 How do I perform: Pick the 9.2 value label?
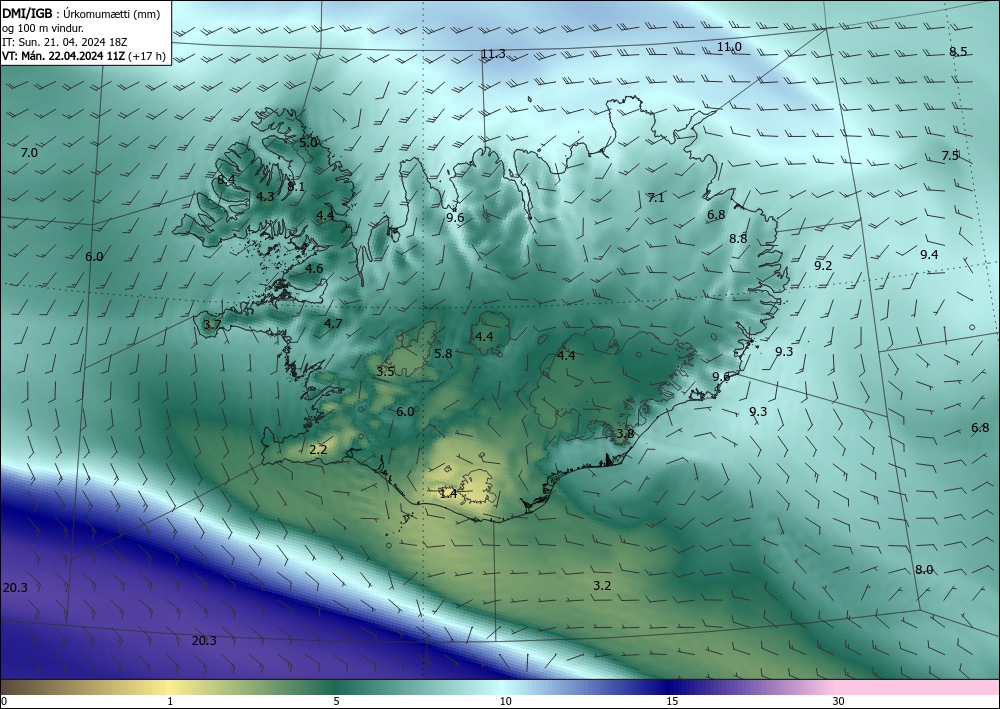[823, 266]
